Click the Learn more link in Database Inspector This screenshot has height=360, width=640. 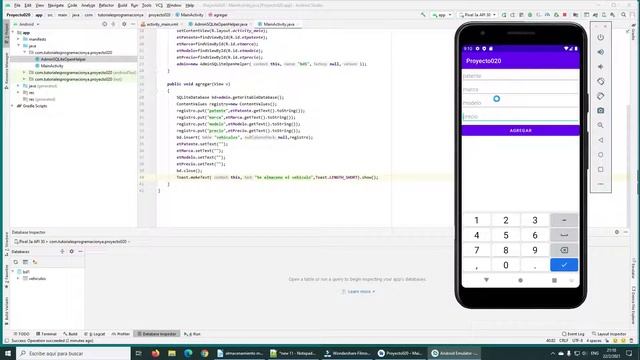coord(360,291)
